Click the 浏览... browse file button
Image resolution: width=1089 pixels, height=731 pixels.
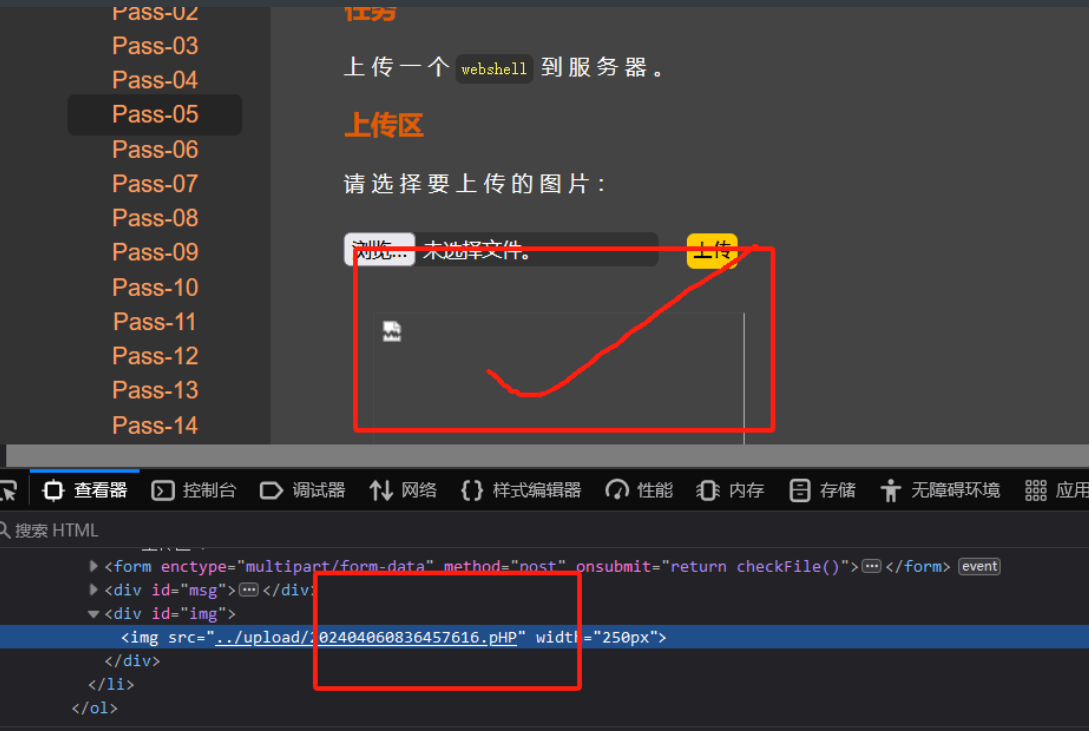379,249
